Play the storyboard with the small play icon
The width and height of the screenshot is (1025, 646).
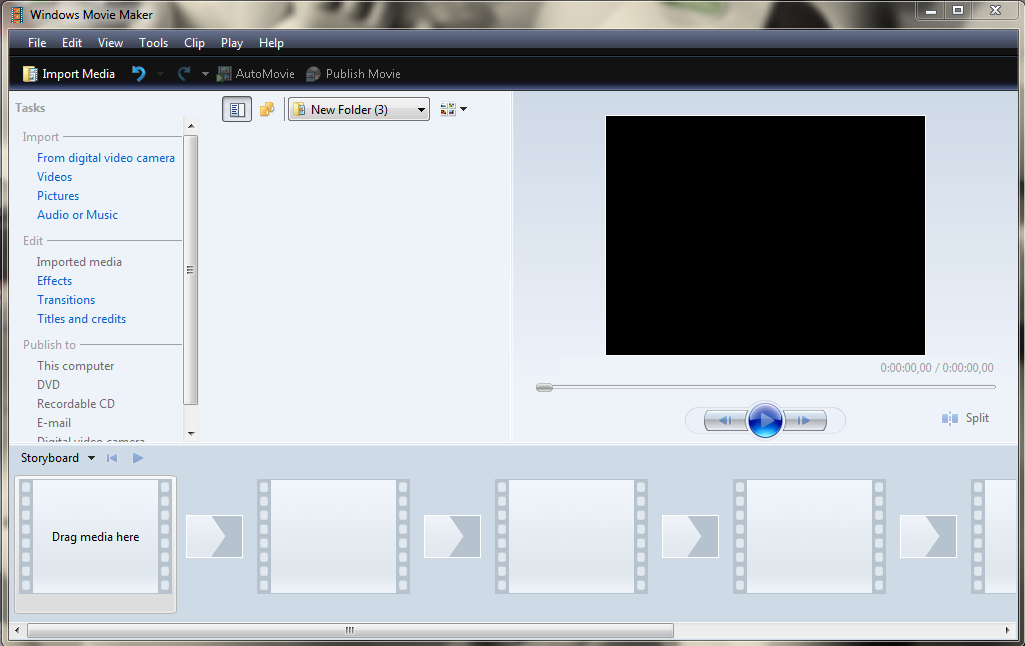tap(138, 458)
